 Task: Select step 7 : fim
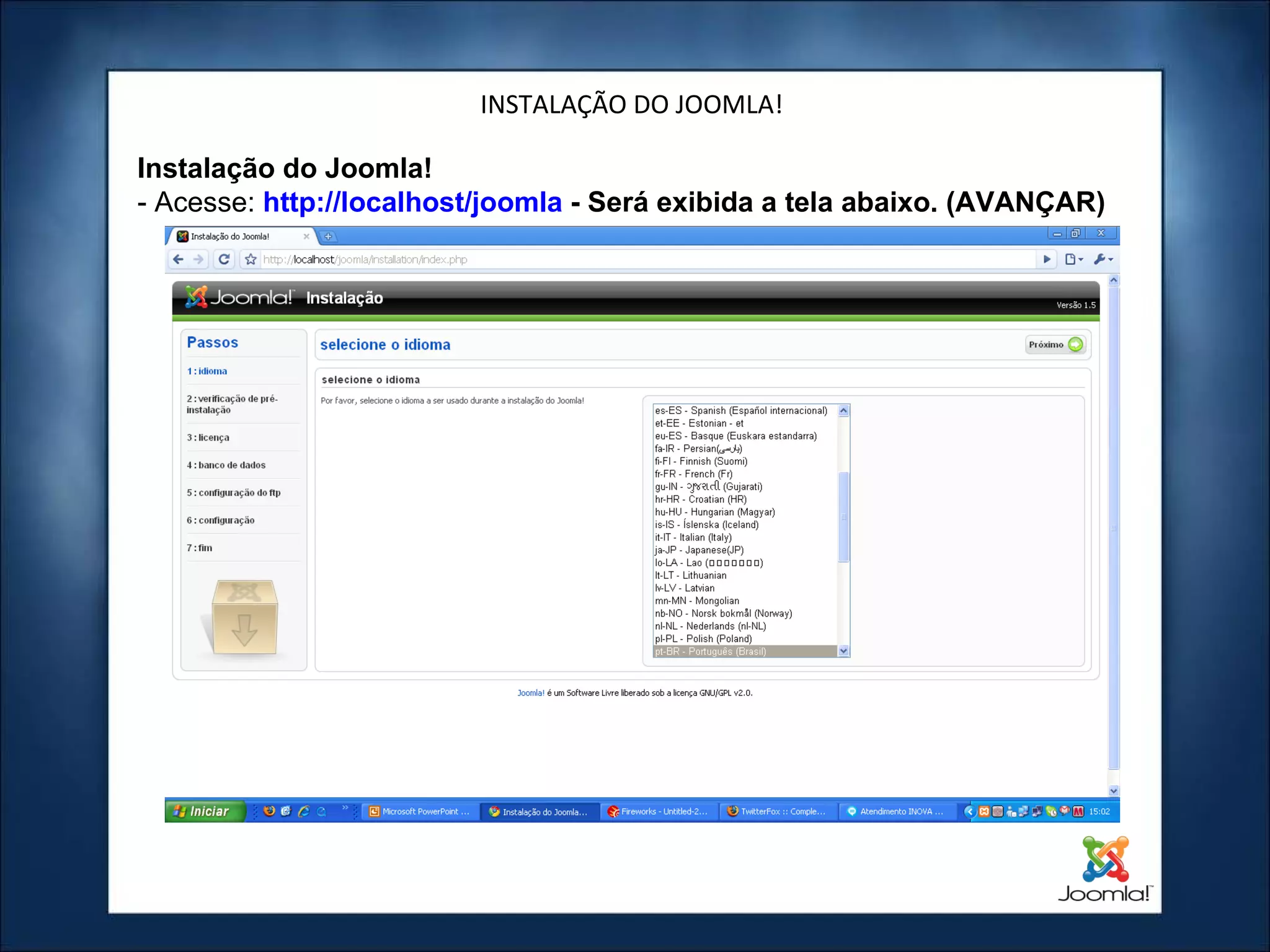coord(200,548)
